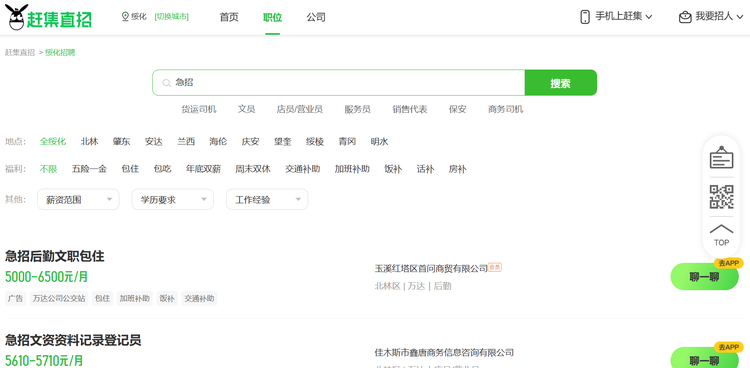Select the 职位 tab

click(273, 17)
